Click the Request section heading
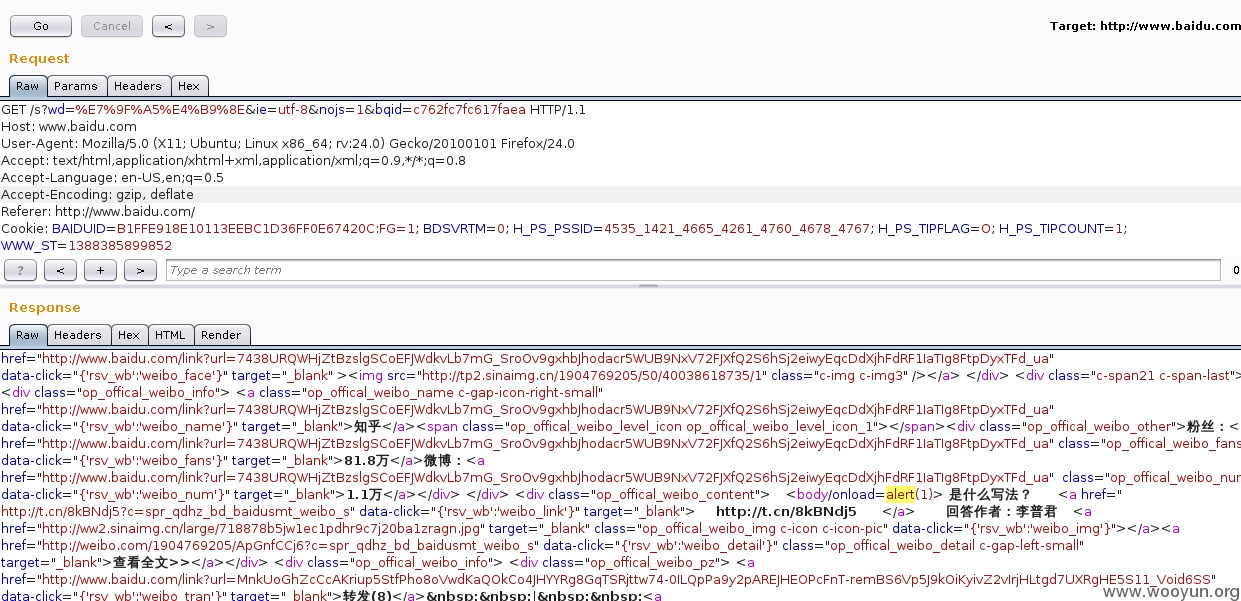The image size is (1241, 601). tap(40, 58)
